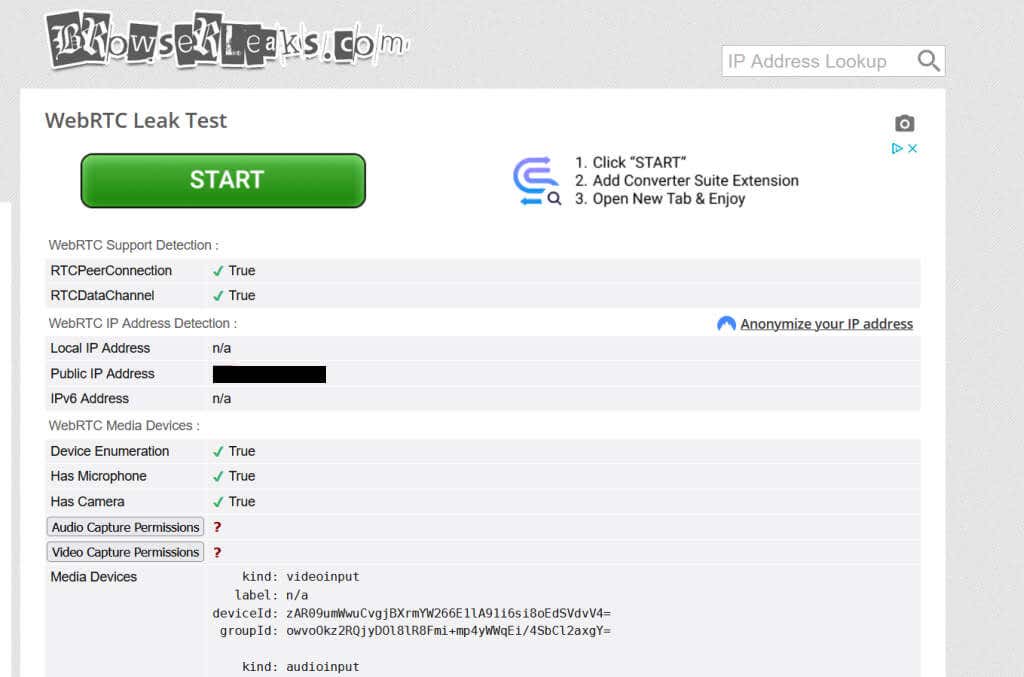Click the green checkmark next to RTCPeerConnection
Image resolution: width=1024 pixels, height=677 pixels.
(218, 271)
